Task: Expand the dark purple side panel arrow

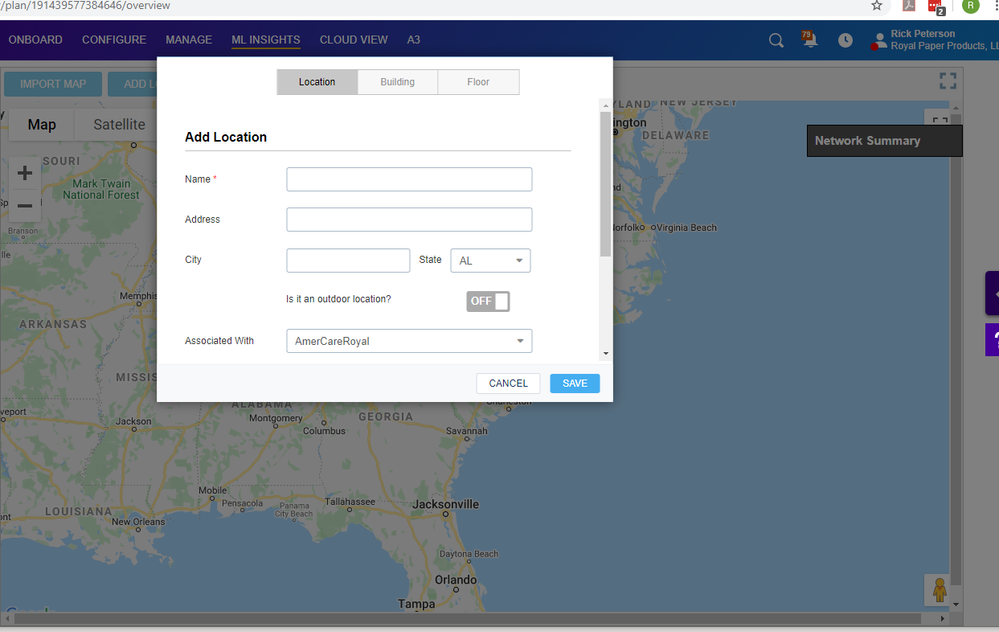Action: (x=992, y=293)
